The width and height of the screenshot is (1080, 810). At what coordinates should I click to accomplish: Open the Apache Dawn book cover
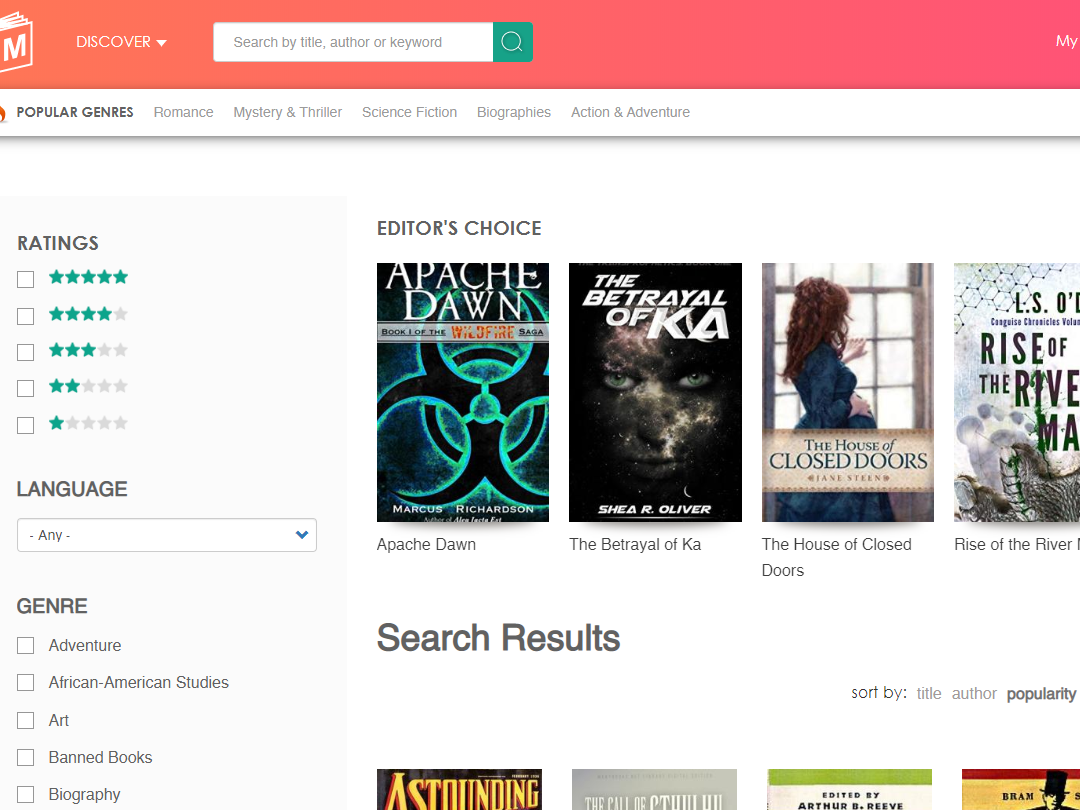point(462,392)
